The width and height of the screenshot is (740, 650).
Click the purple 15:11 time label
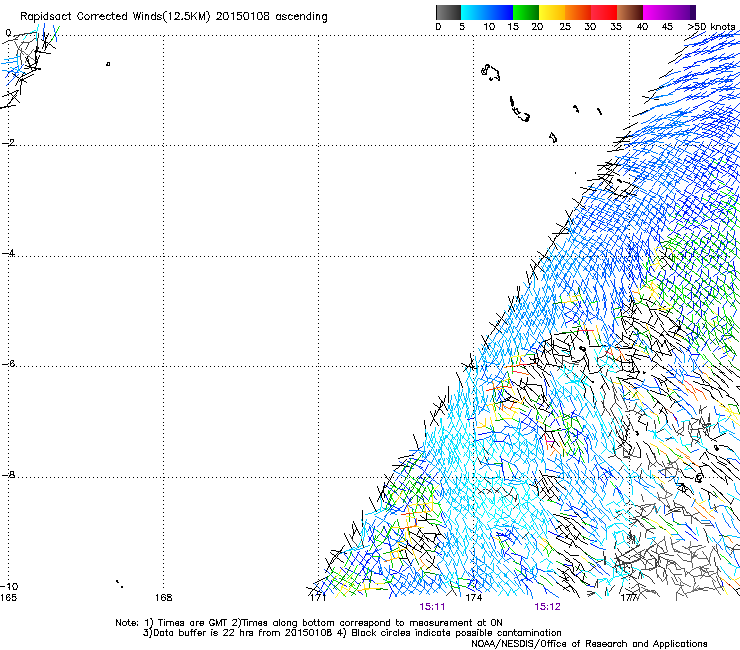tap(432, 607)
